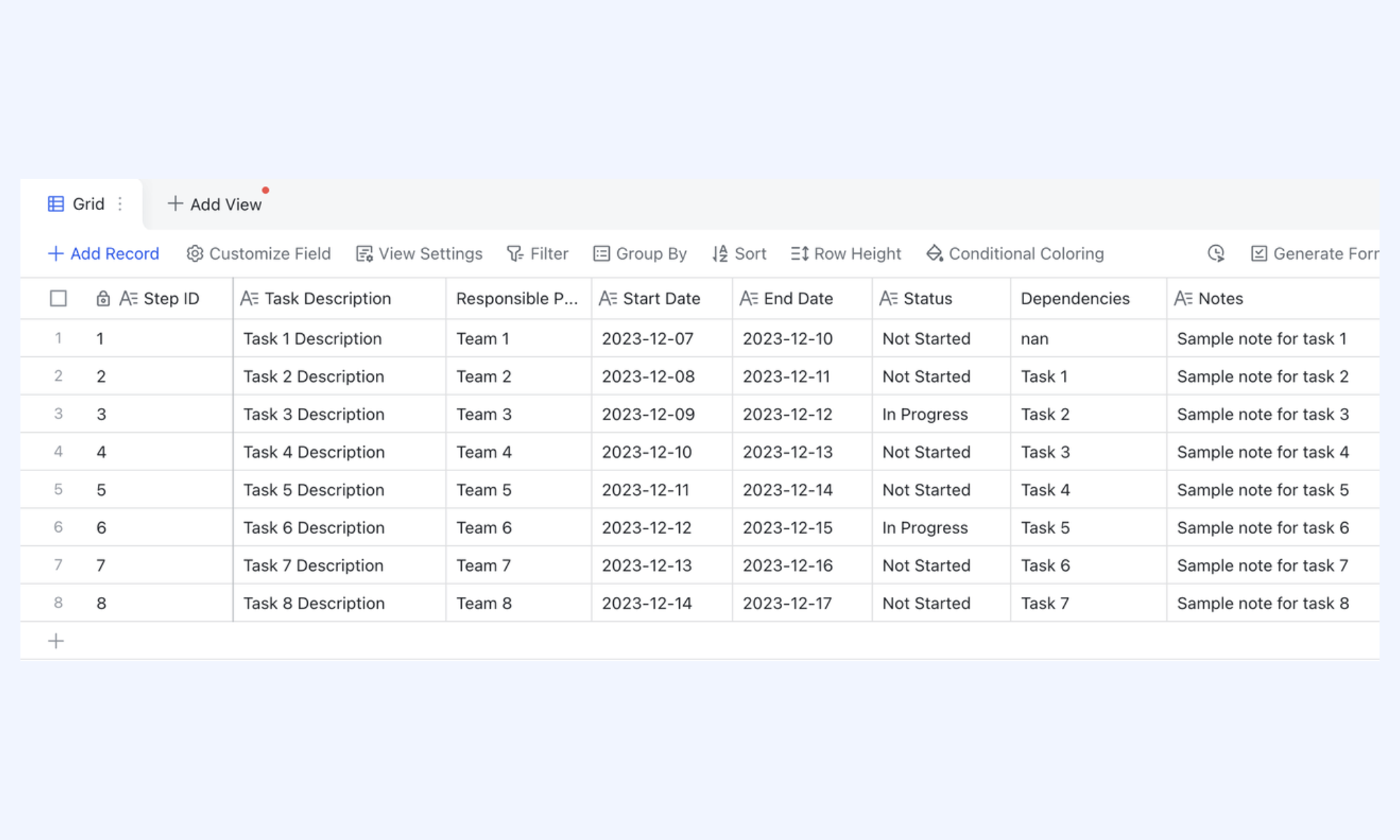Open Conditional Coloring paint bucket

[934, 253]
